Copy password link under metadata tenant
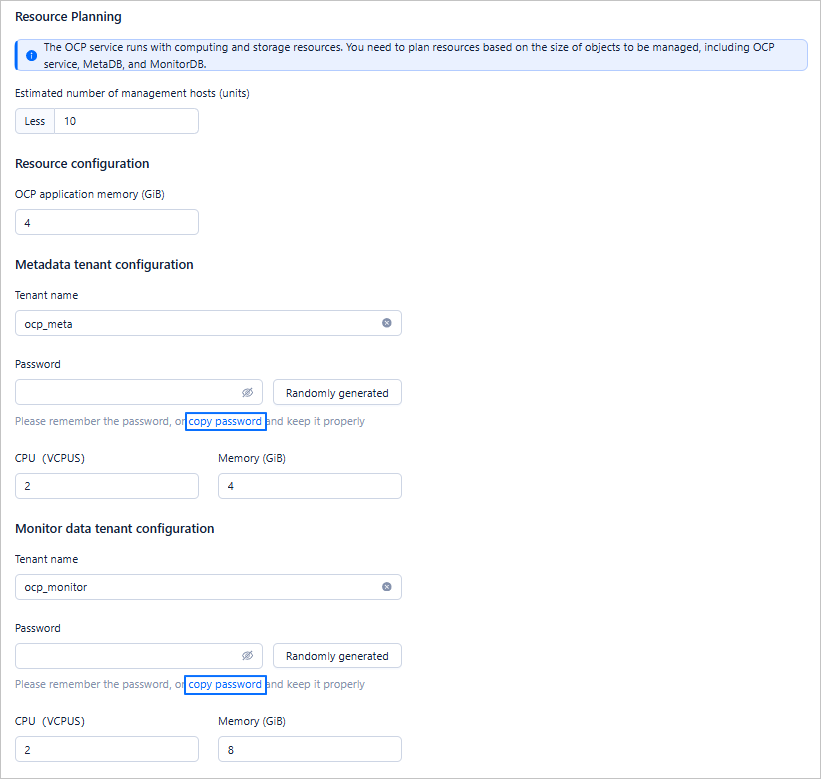821x779 pixels. [x=225, y=421]
